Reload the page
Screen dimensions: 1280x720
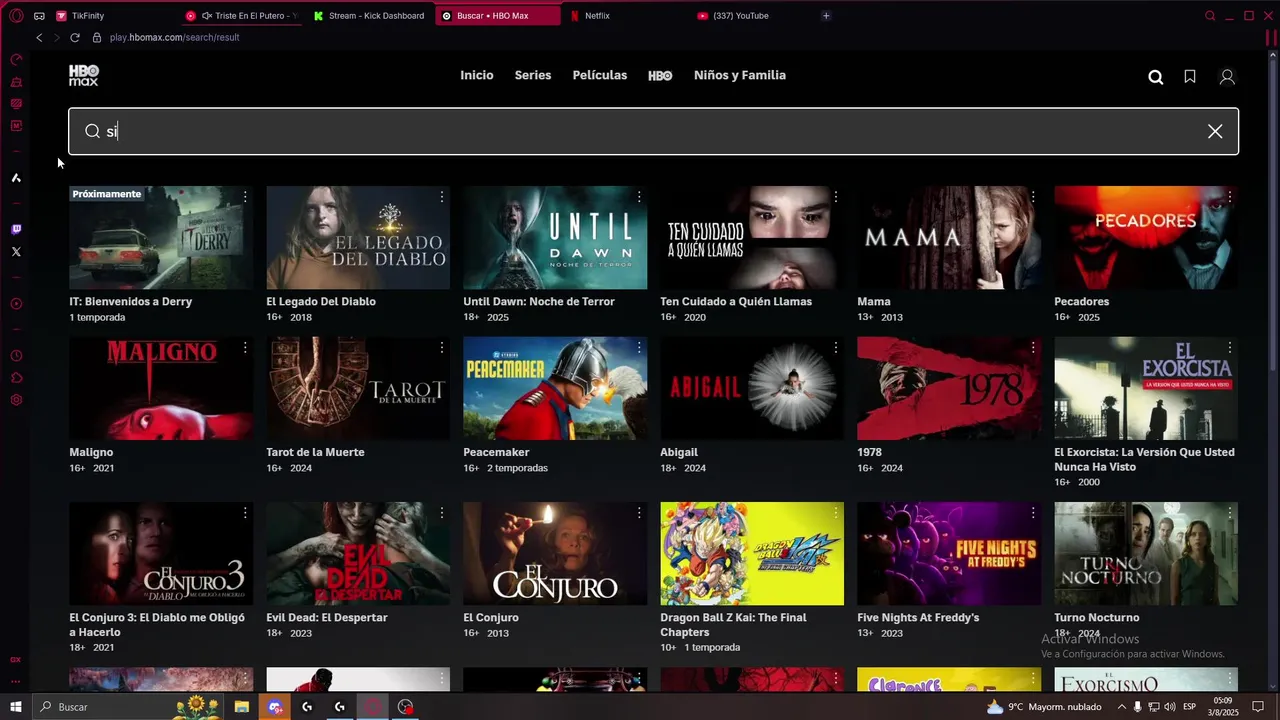(x=75, y=38)
